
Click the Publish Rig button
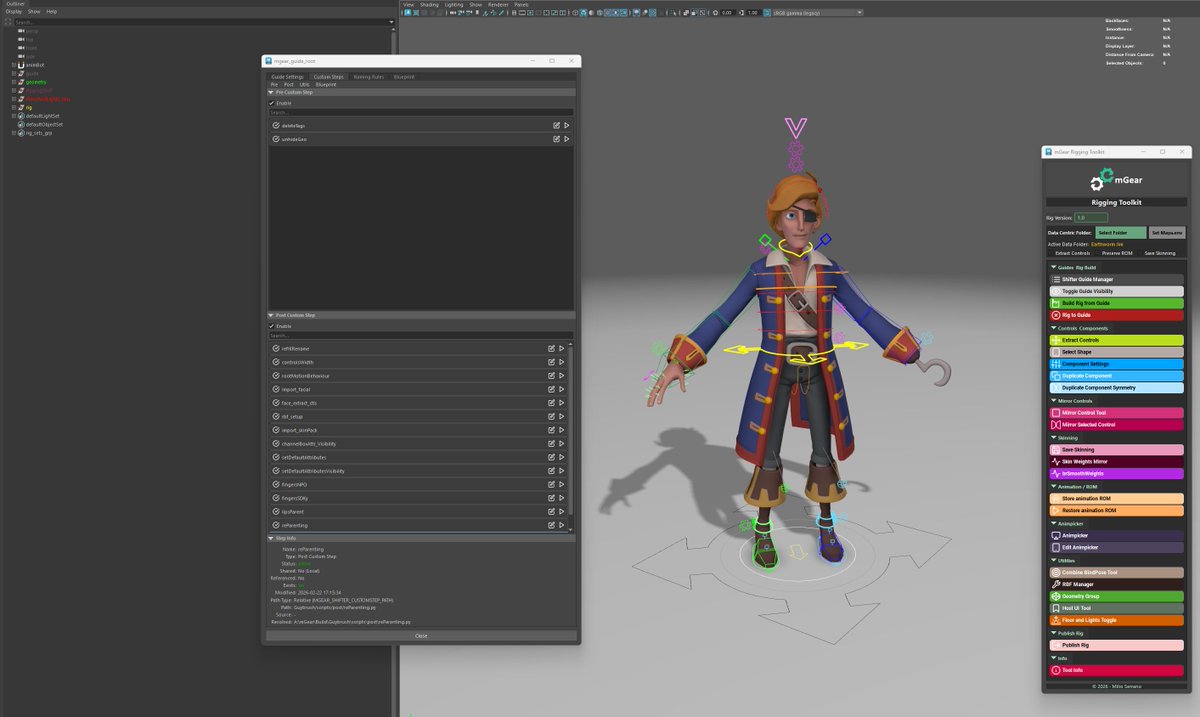(1116, 645)
